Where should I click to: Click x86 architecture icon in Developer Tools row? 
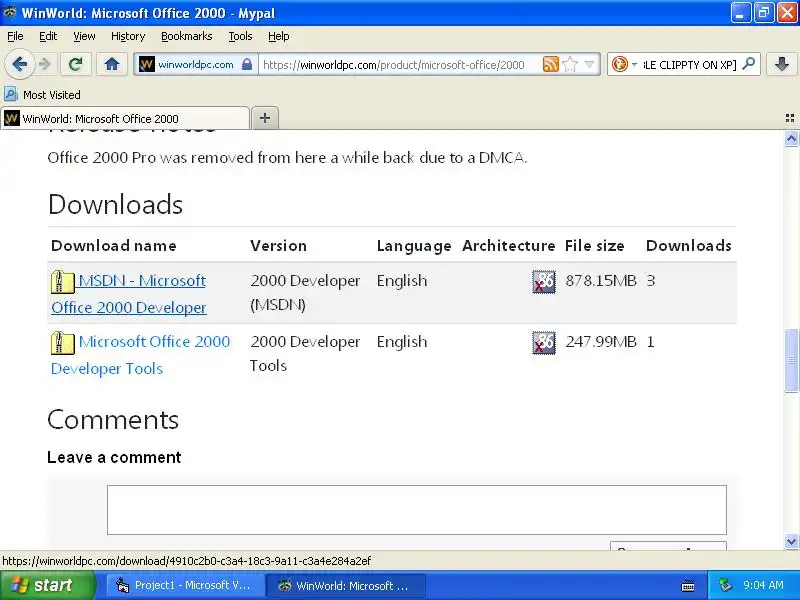tap(544, 342)
